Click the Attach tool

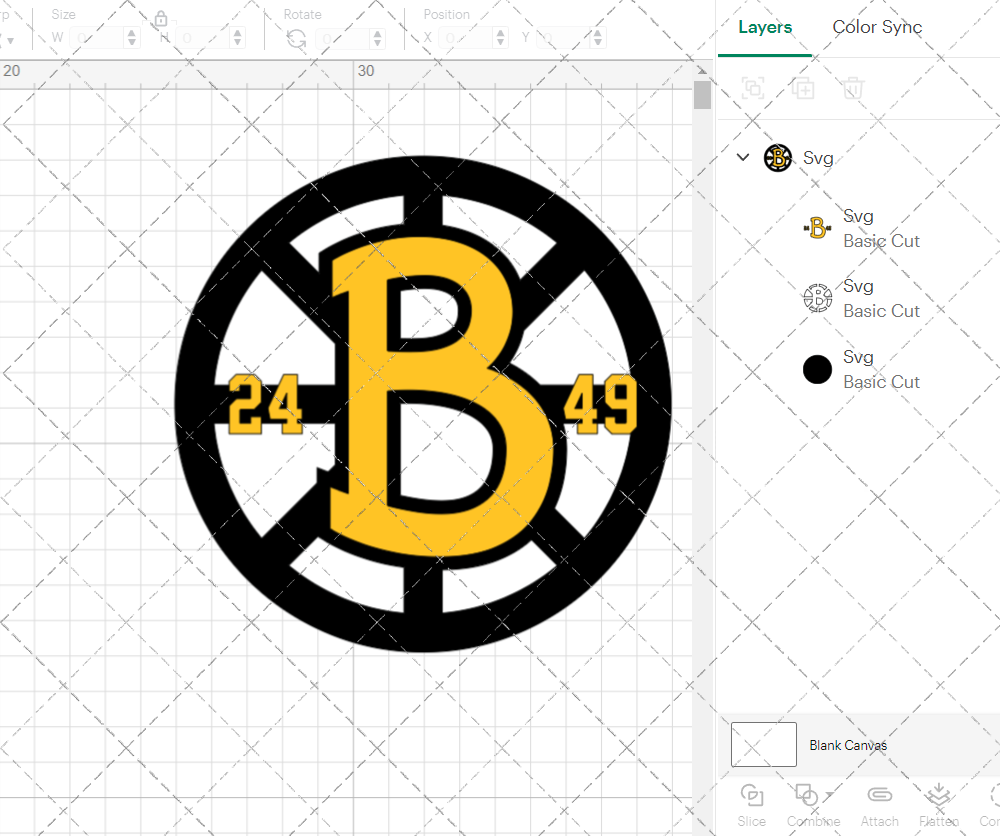click(x=879, y=805)
